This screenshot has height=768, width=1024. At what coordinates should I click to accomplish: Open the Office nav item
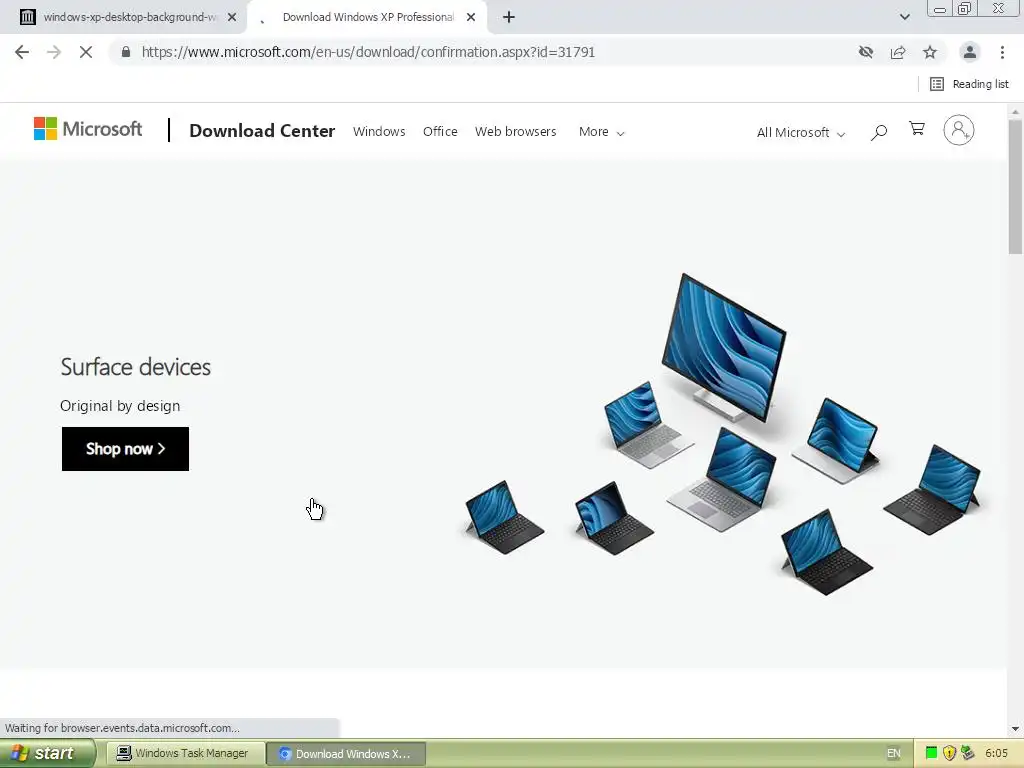click(x=440, y=131)
